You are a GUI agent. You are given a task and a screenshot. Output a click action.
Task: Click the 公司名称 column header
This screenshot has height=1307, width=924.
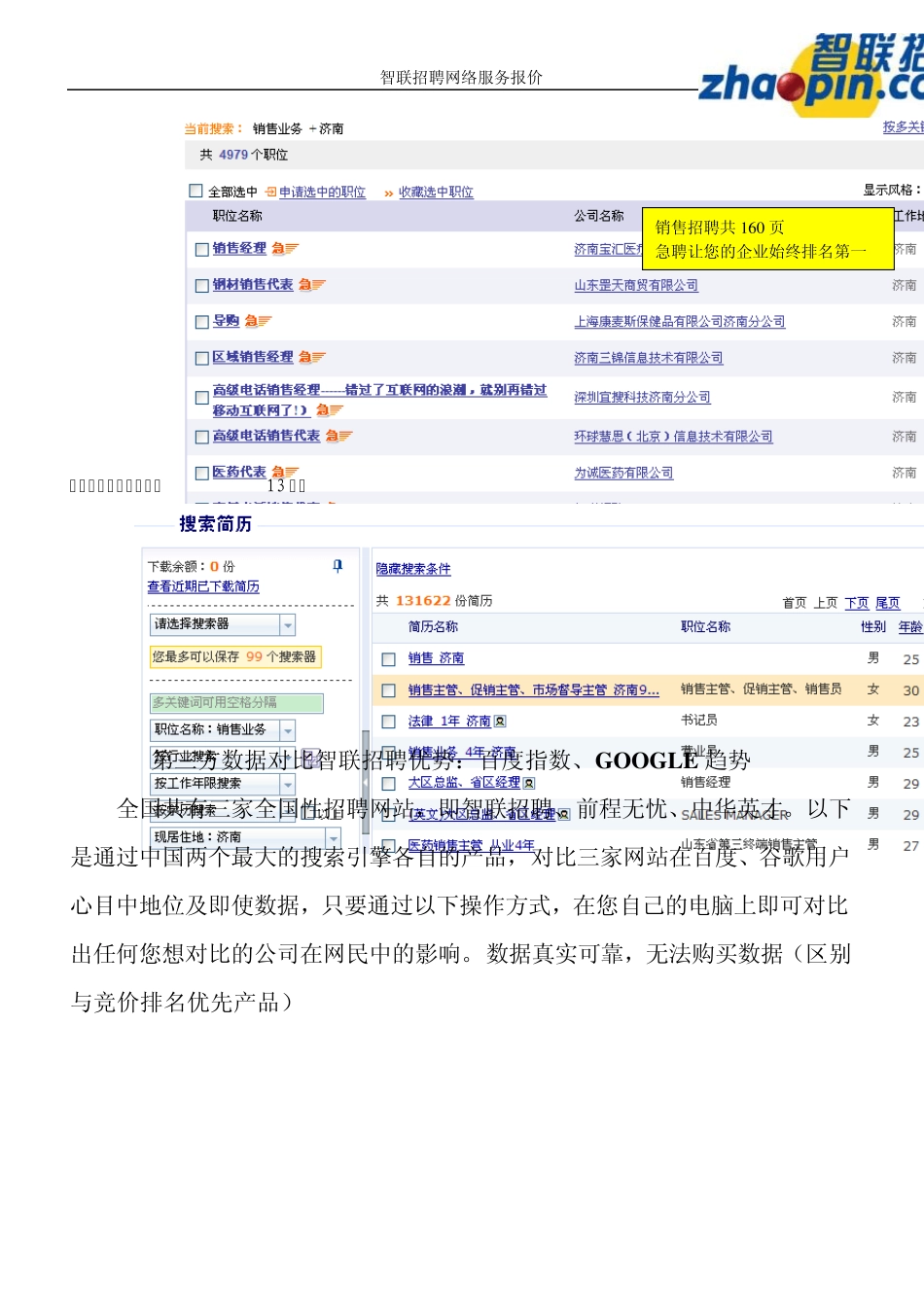(x=599, y=216)
